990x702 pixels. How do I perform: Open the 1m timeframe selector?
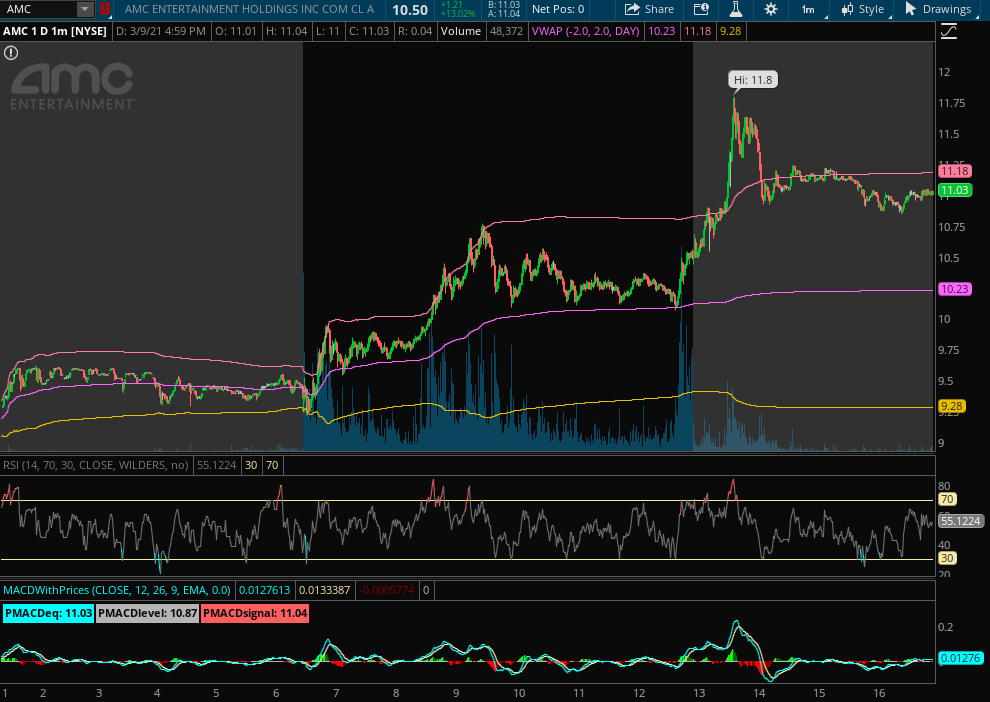tap(809, 9)
